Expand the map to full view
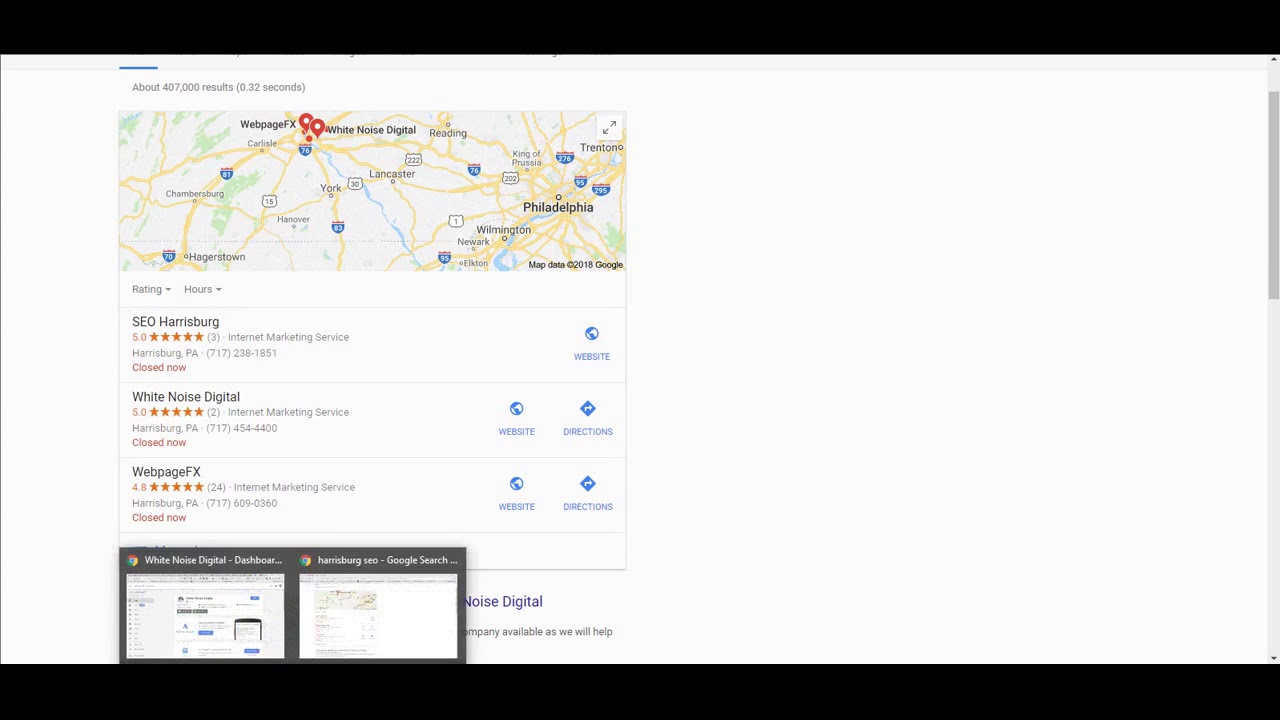 [x=609, y=127]
